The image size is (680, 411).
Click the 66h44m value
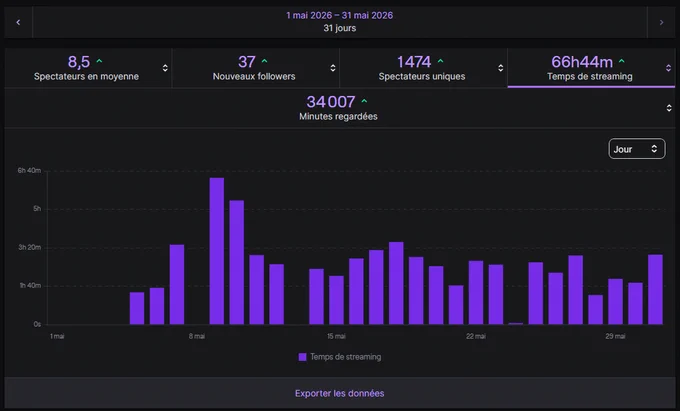582,62
